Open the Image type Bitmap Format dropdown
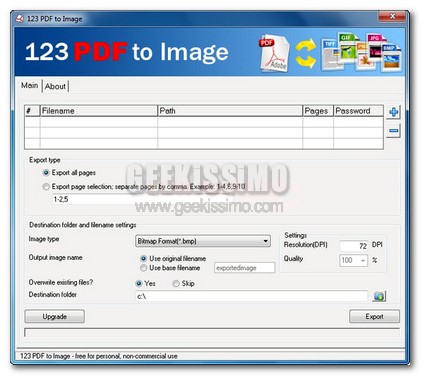This screenshot has width=421, height=376. click(x=203, y=241)
